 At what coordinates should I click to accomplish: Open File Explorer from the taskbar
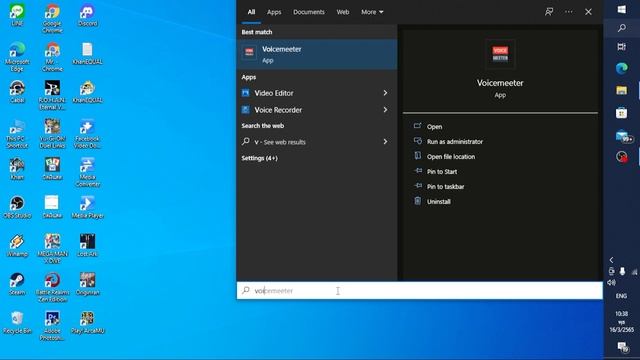click(x=622, y=90)
